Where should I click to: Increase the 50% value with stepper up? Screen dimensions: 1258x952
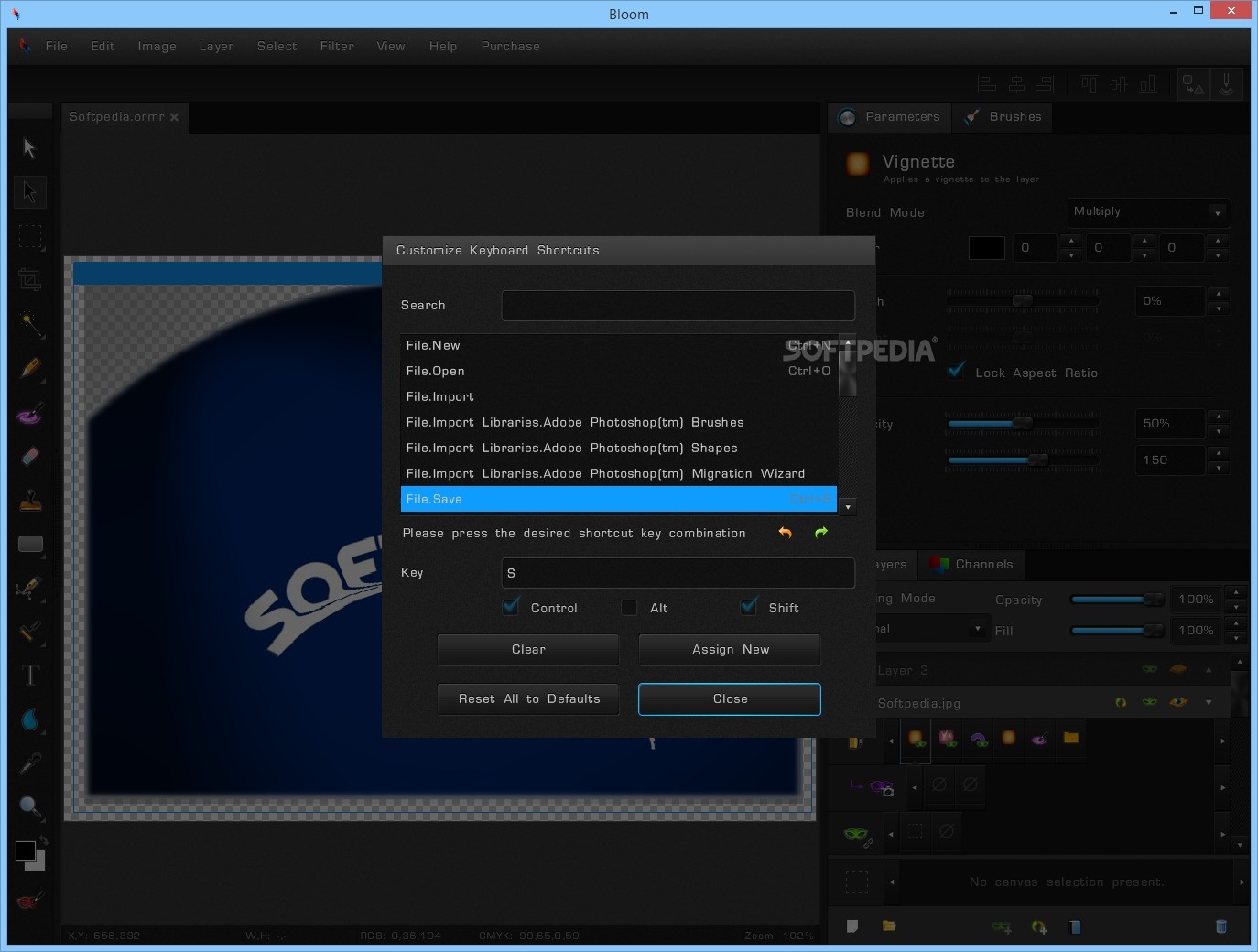pyautogui.click(x=1218, y=416)
